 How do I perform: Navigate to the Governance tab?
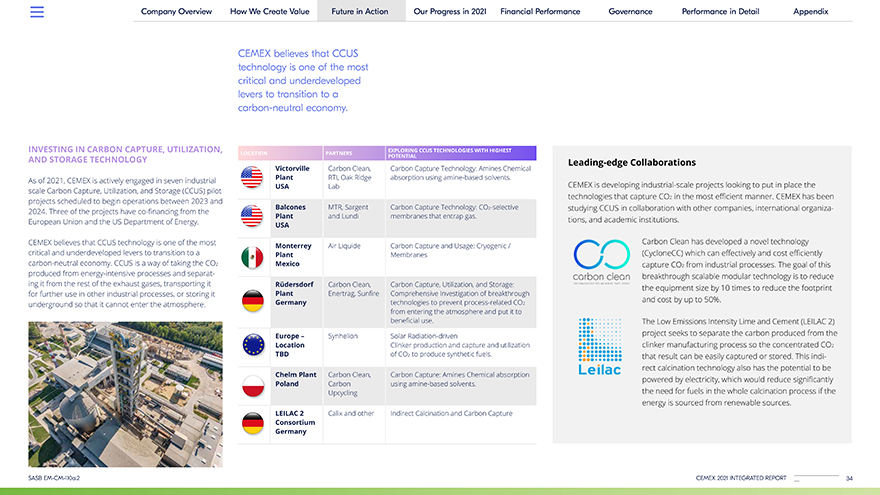[630, 12]
